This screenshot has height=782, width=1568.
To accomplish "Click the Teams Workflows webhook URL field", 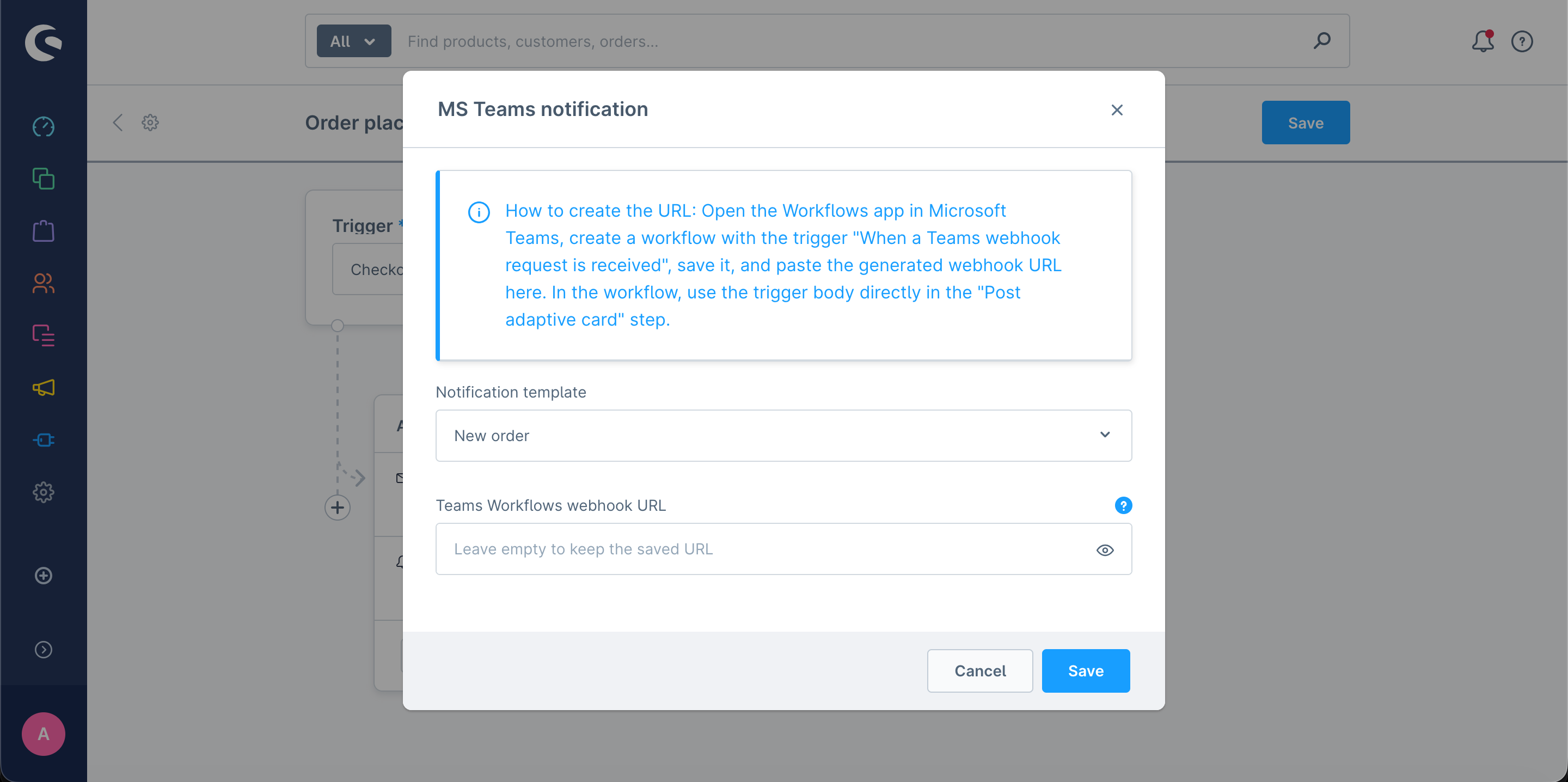I will (x=761, y=549).
